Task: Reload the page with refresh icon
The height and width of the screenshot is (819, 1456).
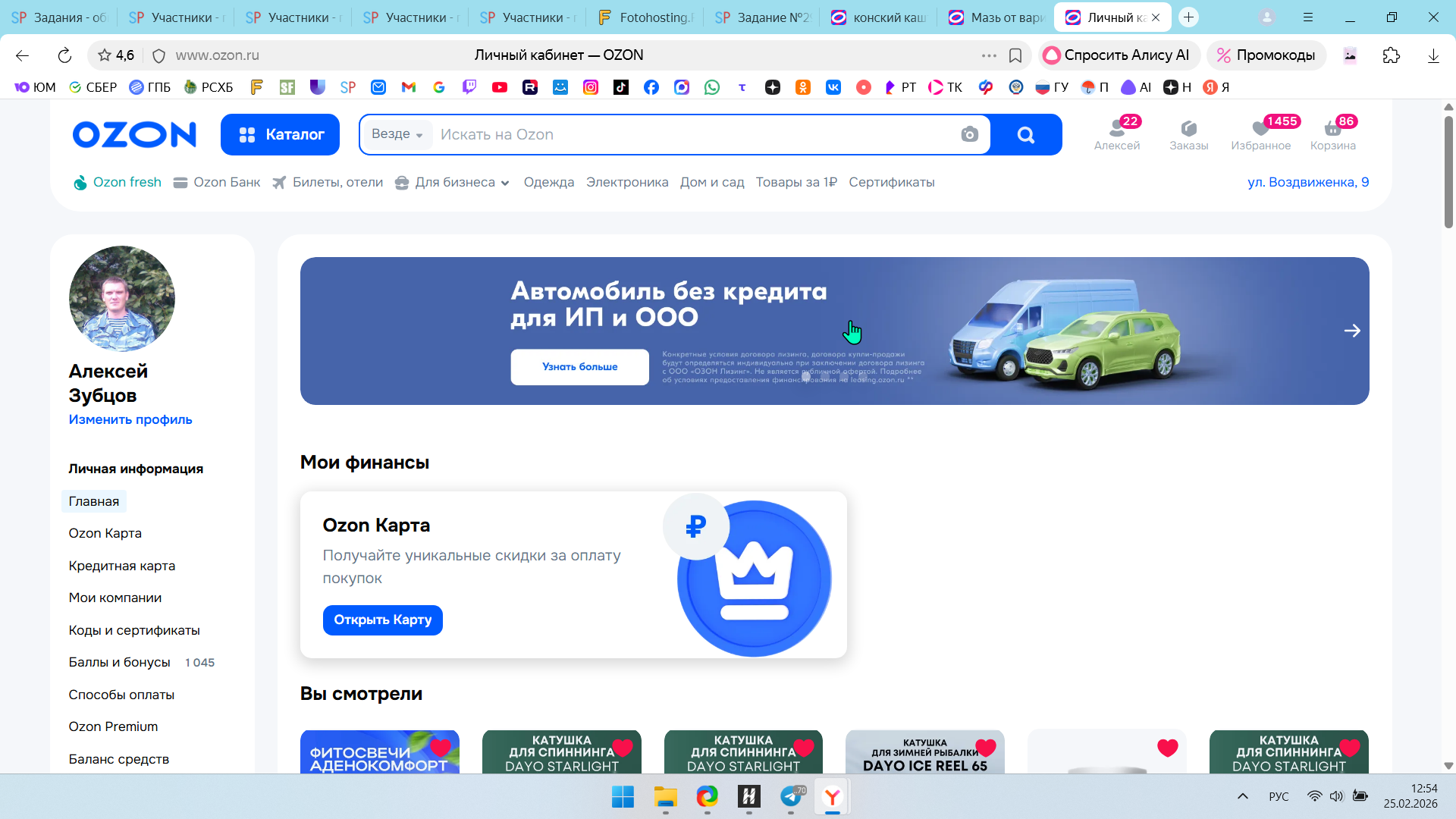Action: click(64, 55)
